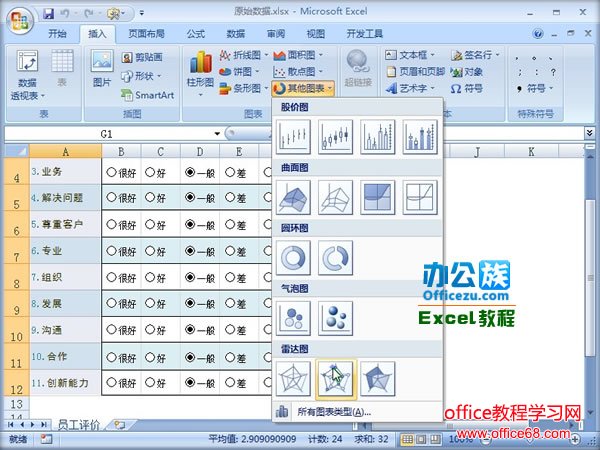Click the Name Box showing G1
Viewport: 600px width, 450px height.
click(108, 134)
